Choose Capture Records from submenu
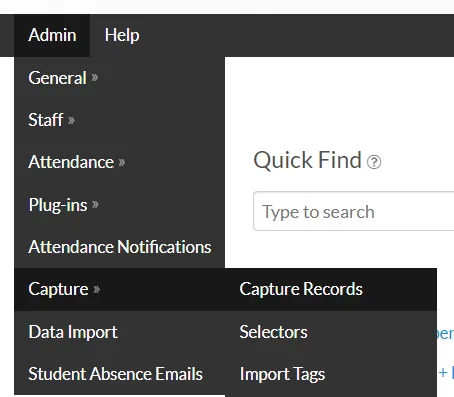This screenshot has height=397, width=454. 331,289
